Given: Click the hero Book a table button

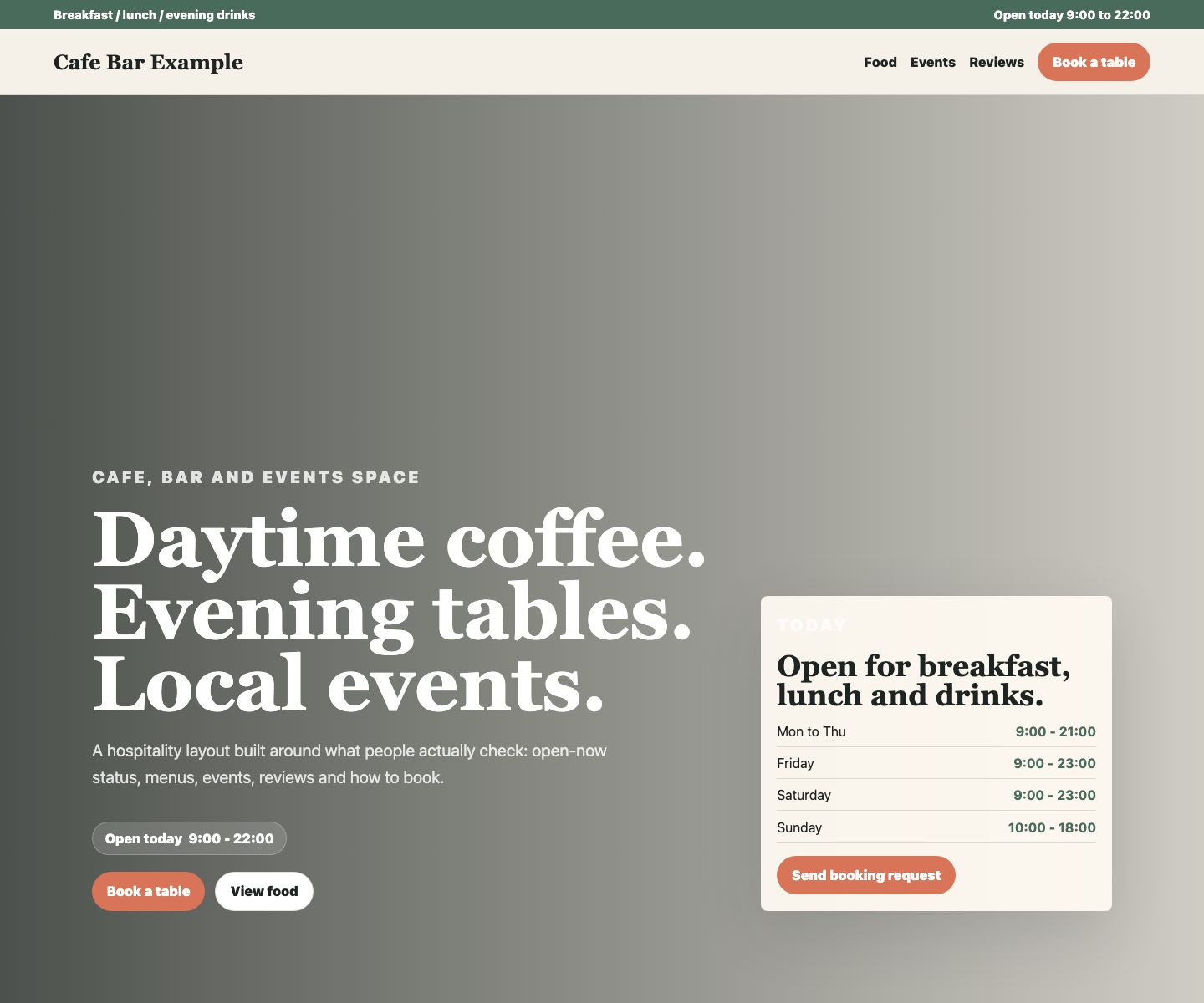Looking at the screenshot, I should pyautogui.click(x=148, y=891).
